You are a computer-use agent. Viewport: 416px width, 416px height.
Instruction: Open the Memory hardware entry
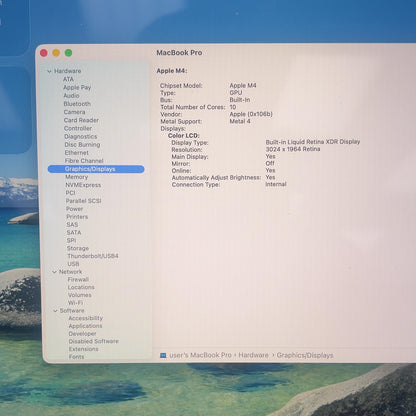[x=77, y=177]
